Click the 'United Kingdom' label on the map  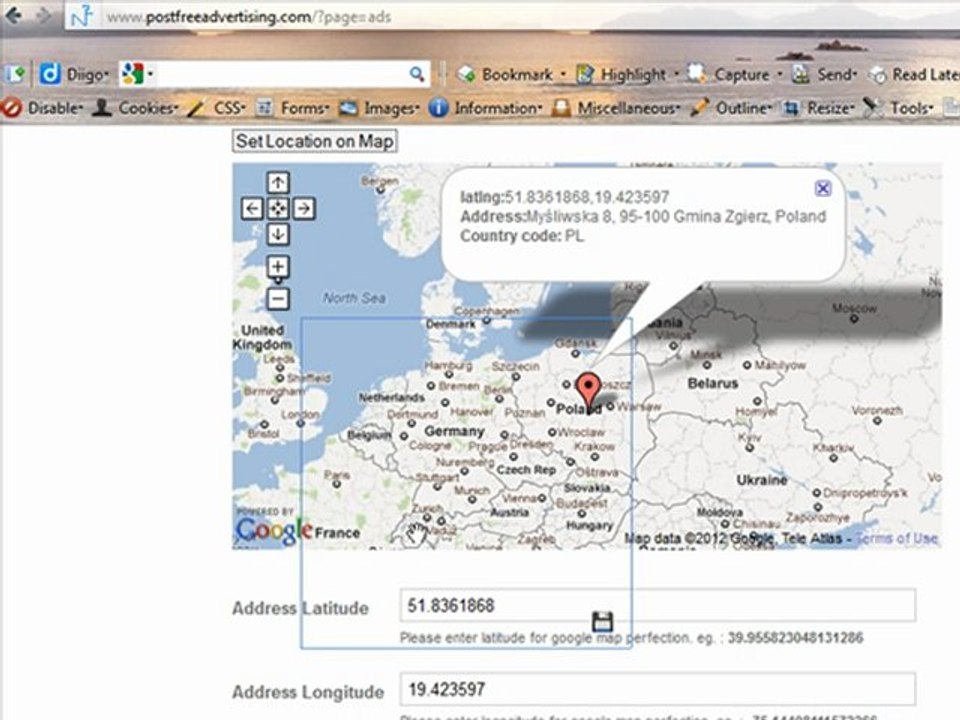263,337
